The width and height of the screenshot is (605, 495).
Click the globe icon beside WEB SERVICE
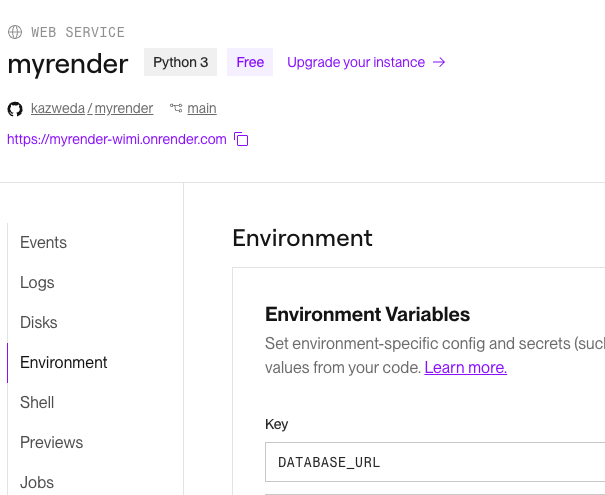click(x=15, y=32)
